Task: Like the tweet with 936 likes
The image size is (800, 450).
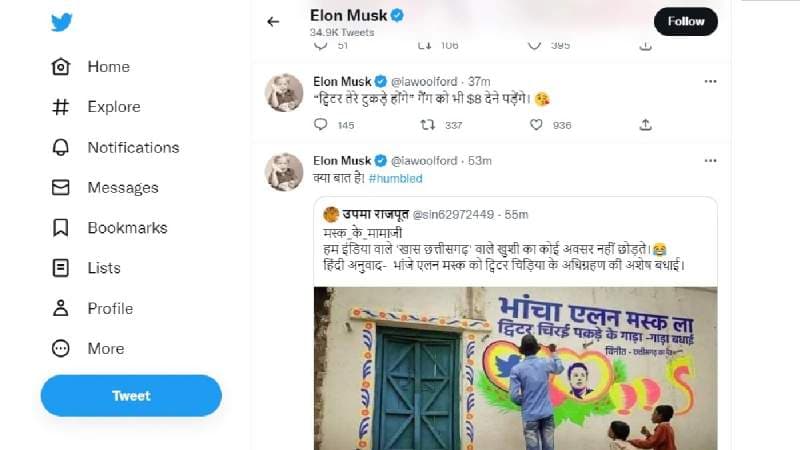Action: click(536, 125)
